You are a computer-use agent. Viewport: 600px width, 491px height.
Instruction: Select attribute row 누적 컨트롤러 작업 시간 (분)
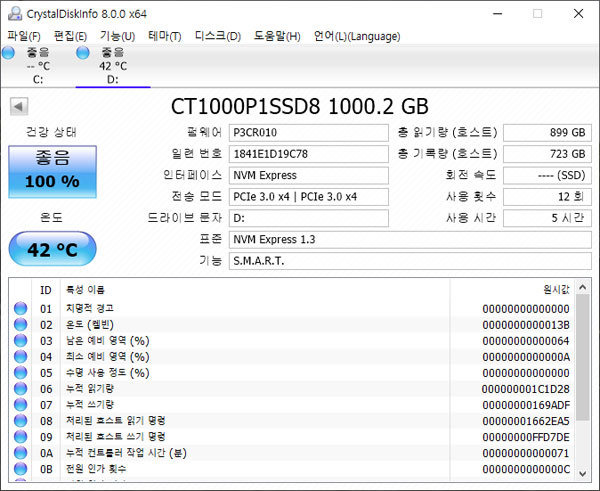click(292, 453)
